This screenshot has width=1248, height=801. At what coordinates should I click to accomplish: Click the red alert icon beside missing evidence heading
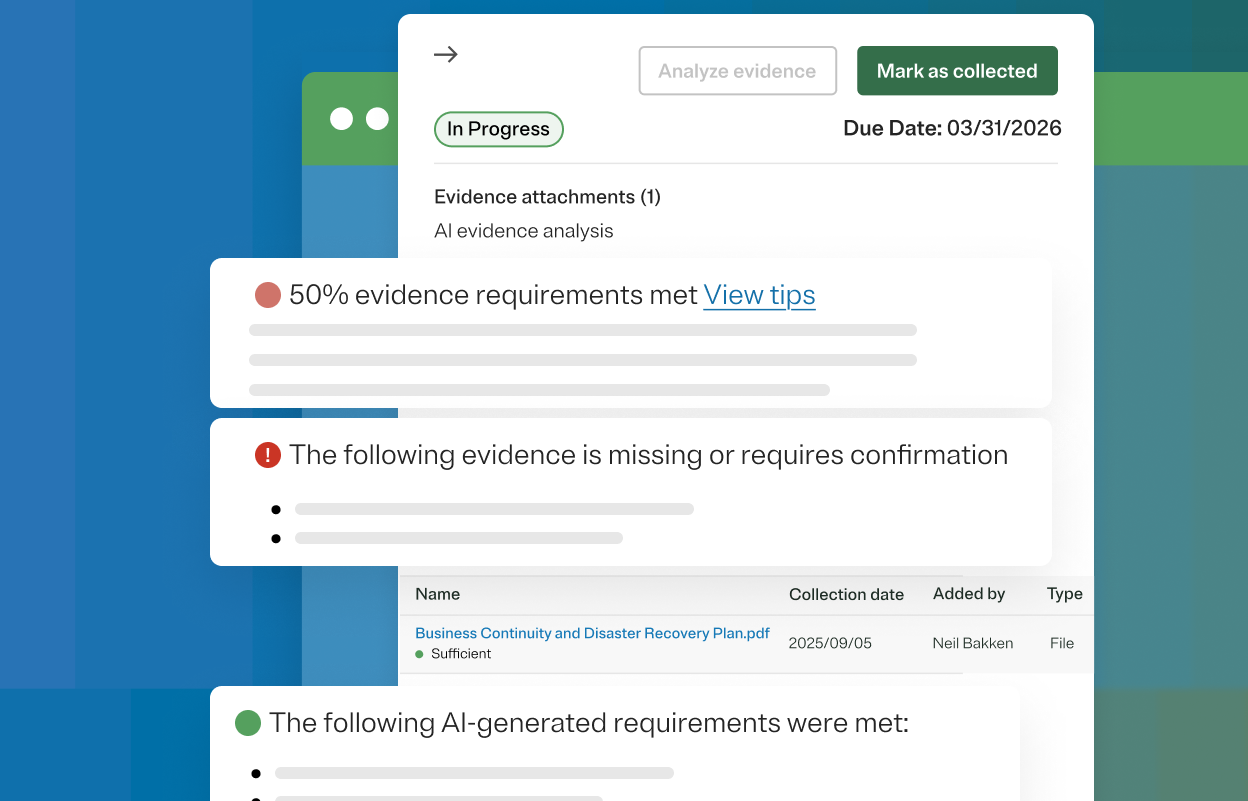tap(266, 455)
